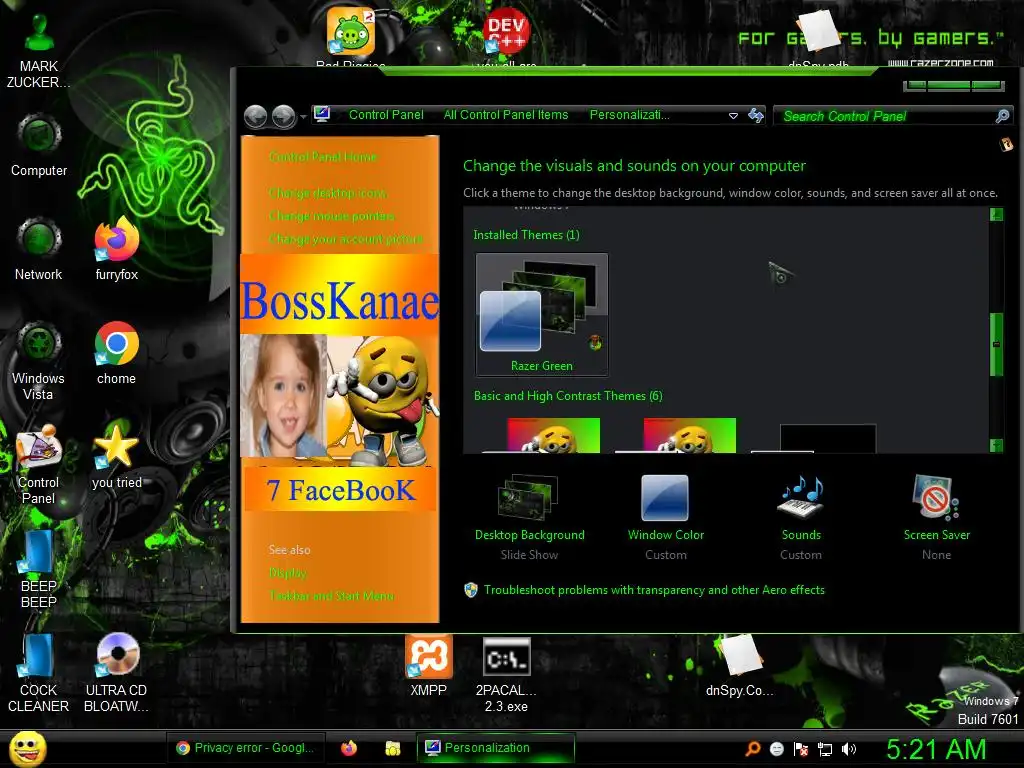The image size is (1024, 768).
Task: Open Troubleshoot transparency and Aero effects link
Action: [654, 590]
